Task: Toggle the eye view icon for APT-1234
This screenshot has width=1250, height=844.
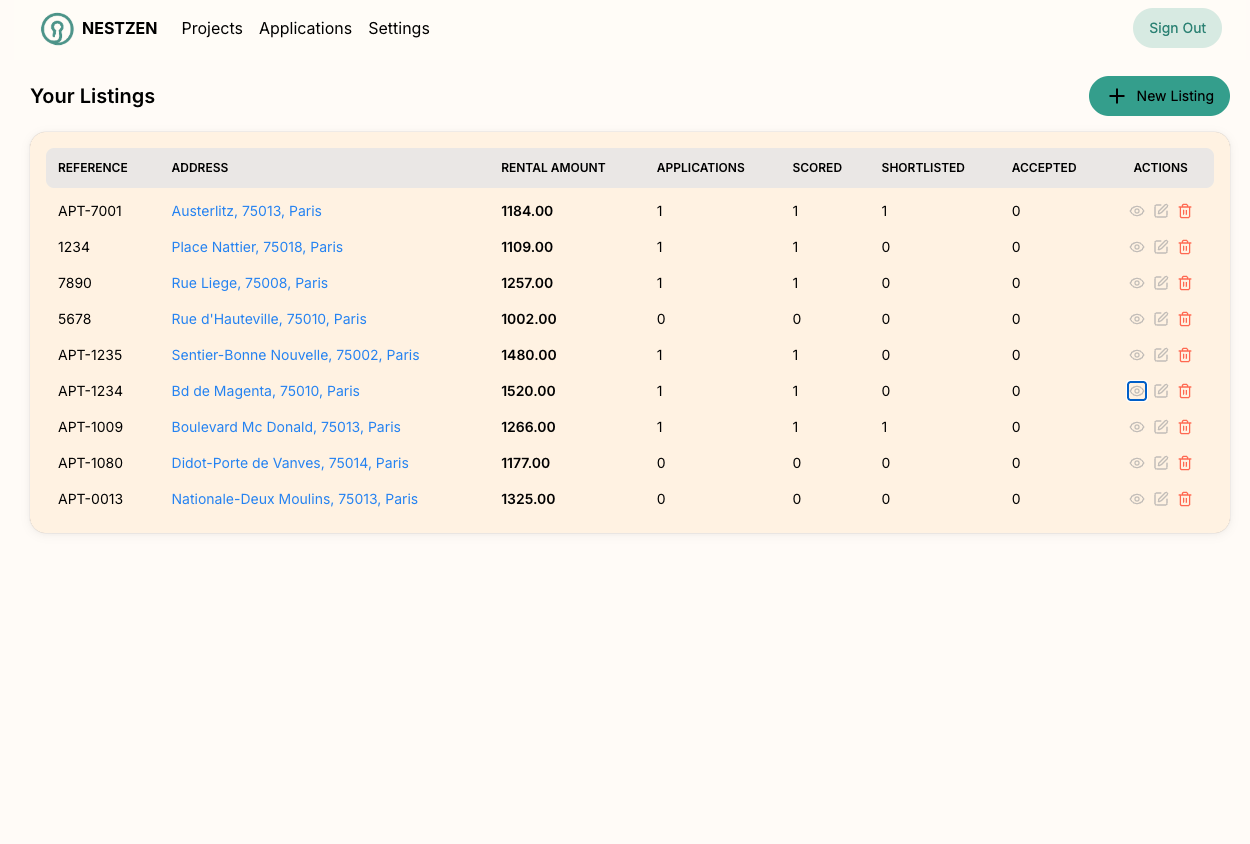Action: coord(1137,391)
